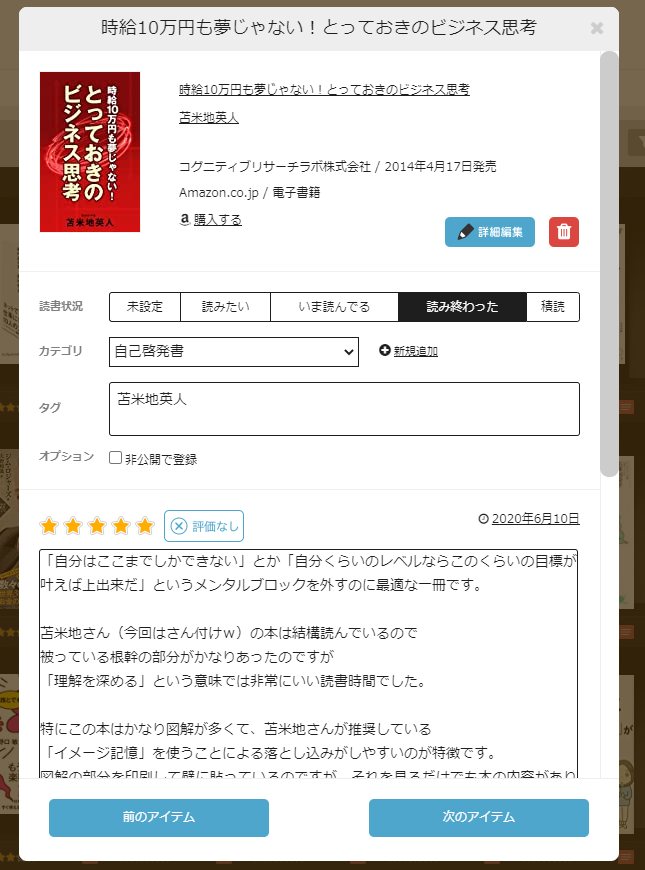
Task: Go back to 前のアイテム
Action: point(159,817)
